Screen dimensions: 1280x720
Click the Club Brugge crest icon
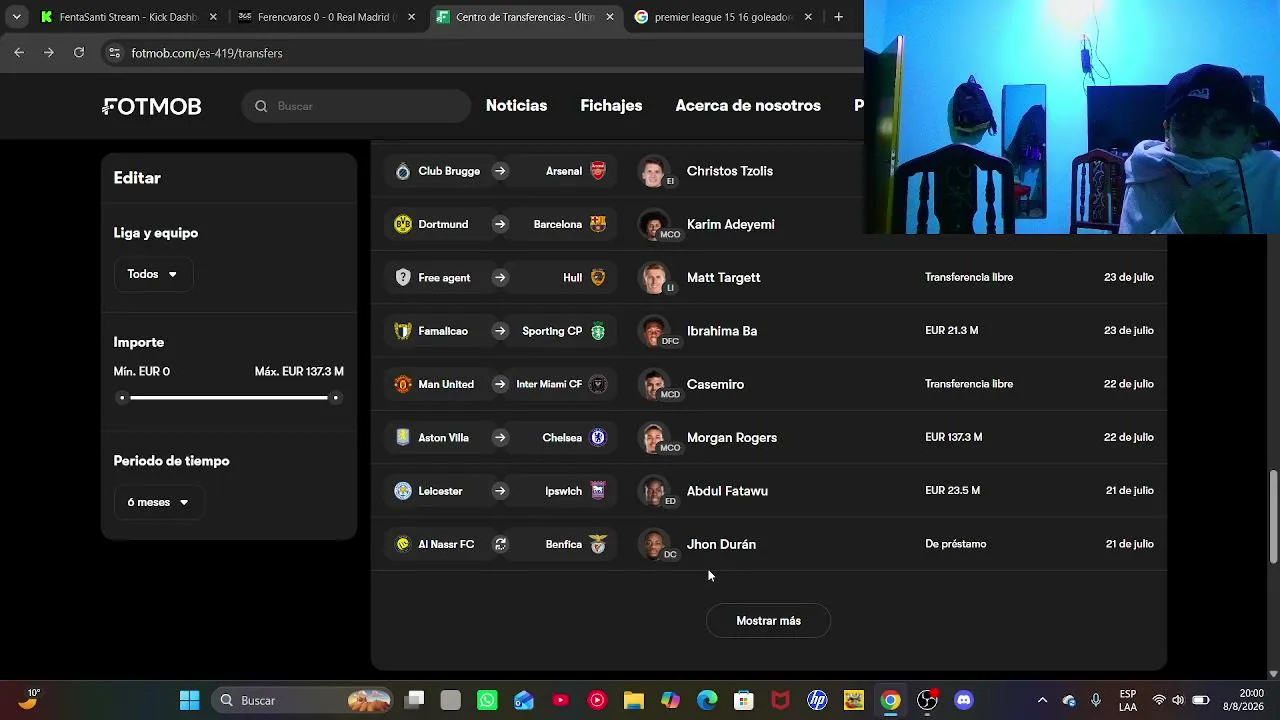point(403,171)
